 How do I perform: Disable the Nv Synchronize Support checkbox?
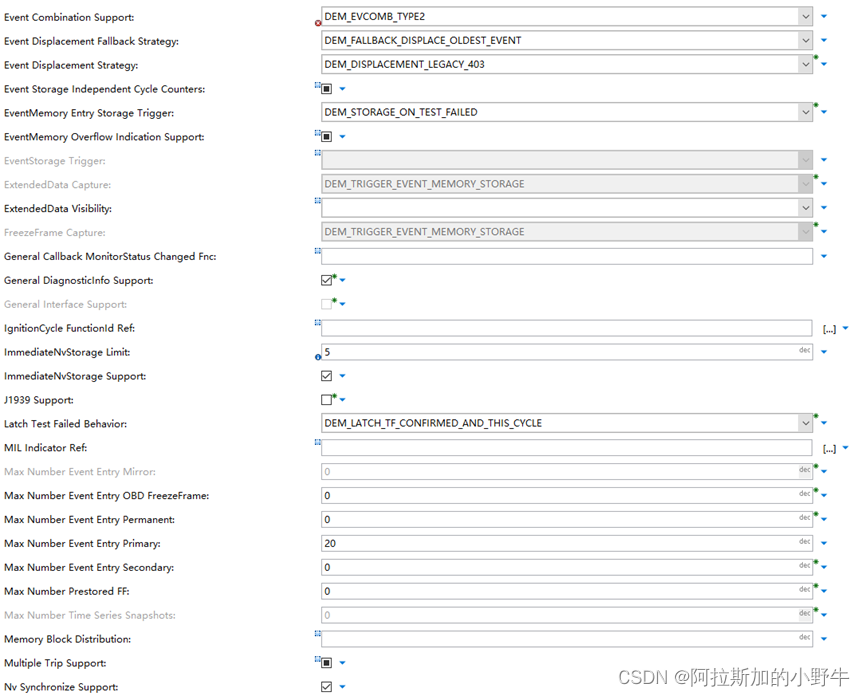point(326,686)
